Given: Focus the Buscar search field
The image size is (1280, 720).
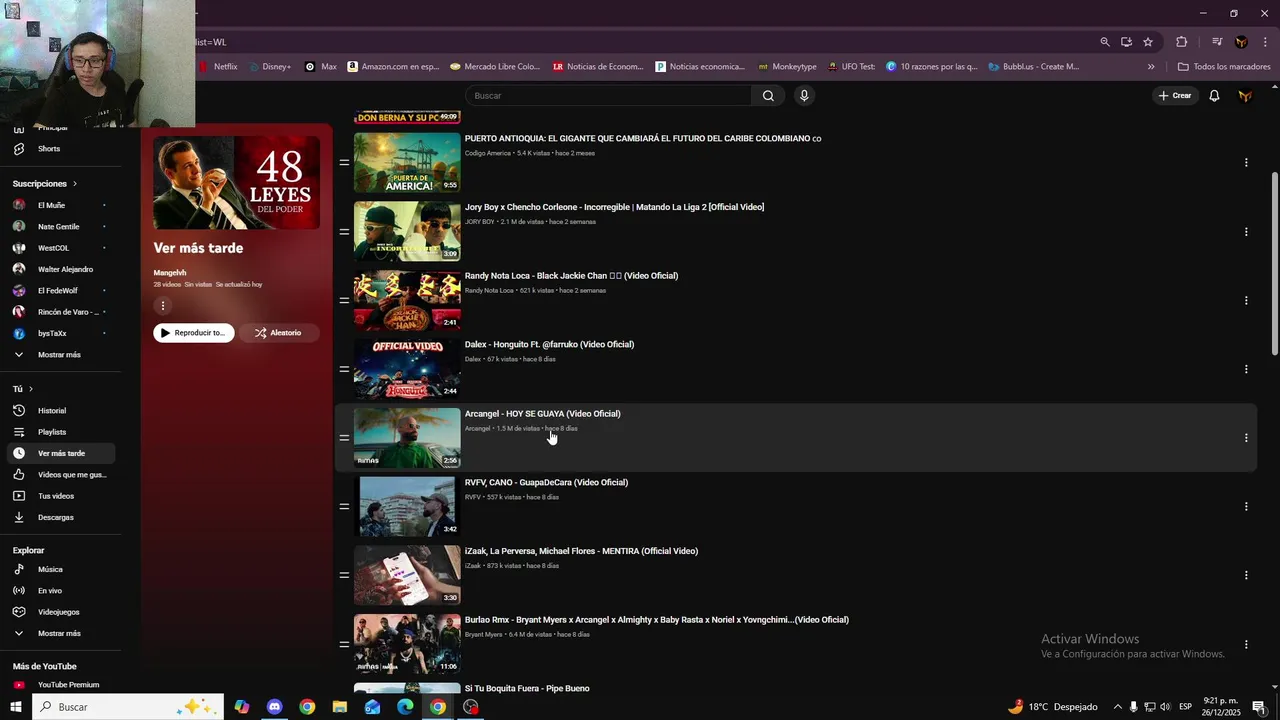Looking at the screenshot, I should pos(608,96).
